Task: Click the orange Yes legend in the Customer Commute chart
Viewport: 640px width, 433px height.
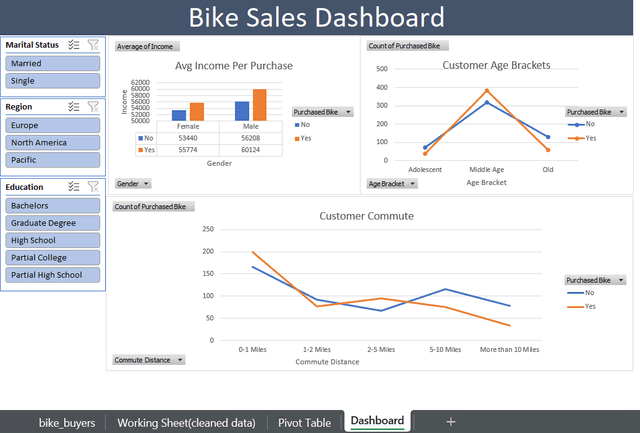Action: tap(583, 308)
